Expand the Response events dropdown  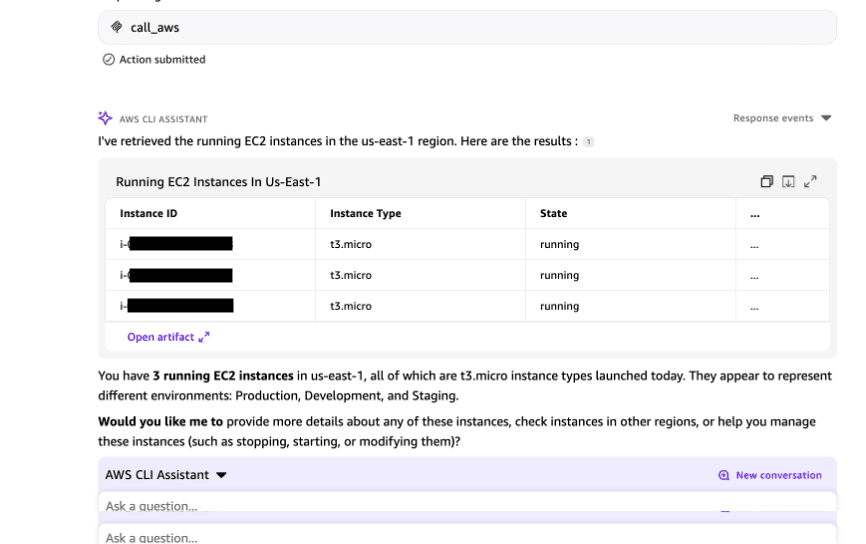(782, 118)
